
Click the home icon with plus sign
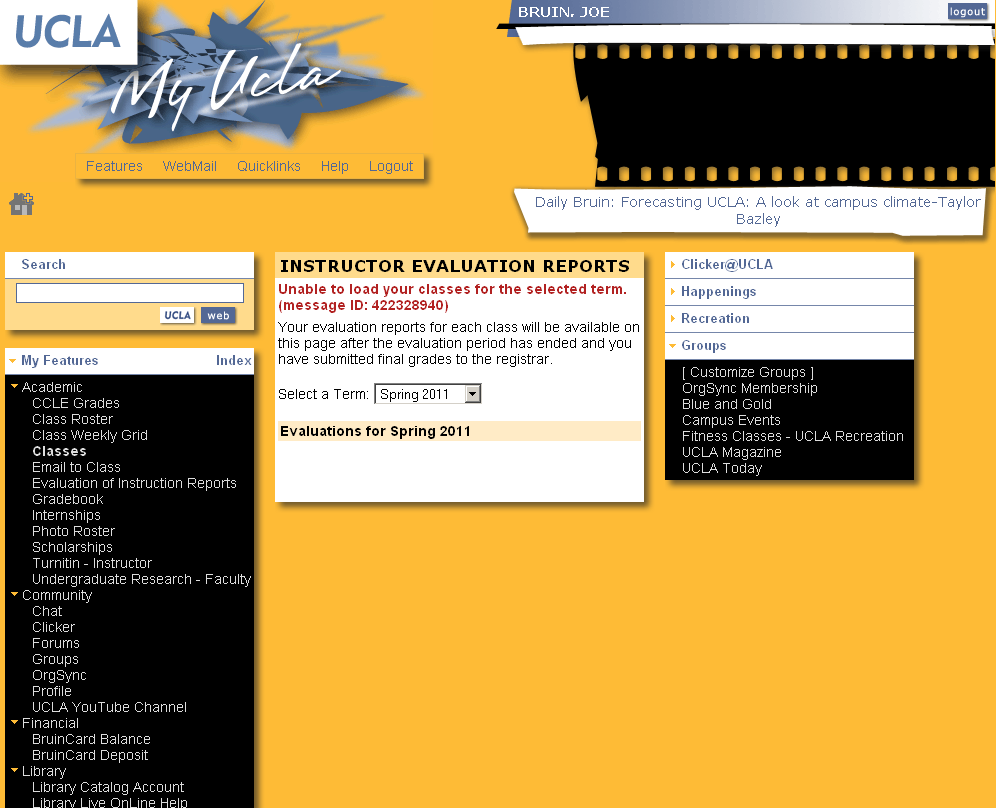[x=21, y=204]
